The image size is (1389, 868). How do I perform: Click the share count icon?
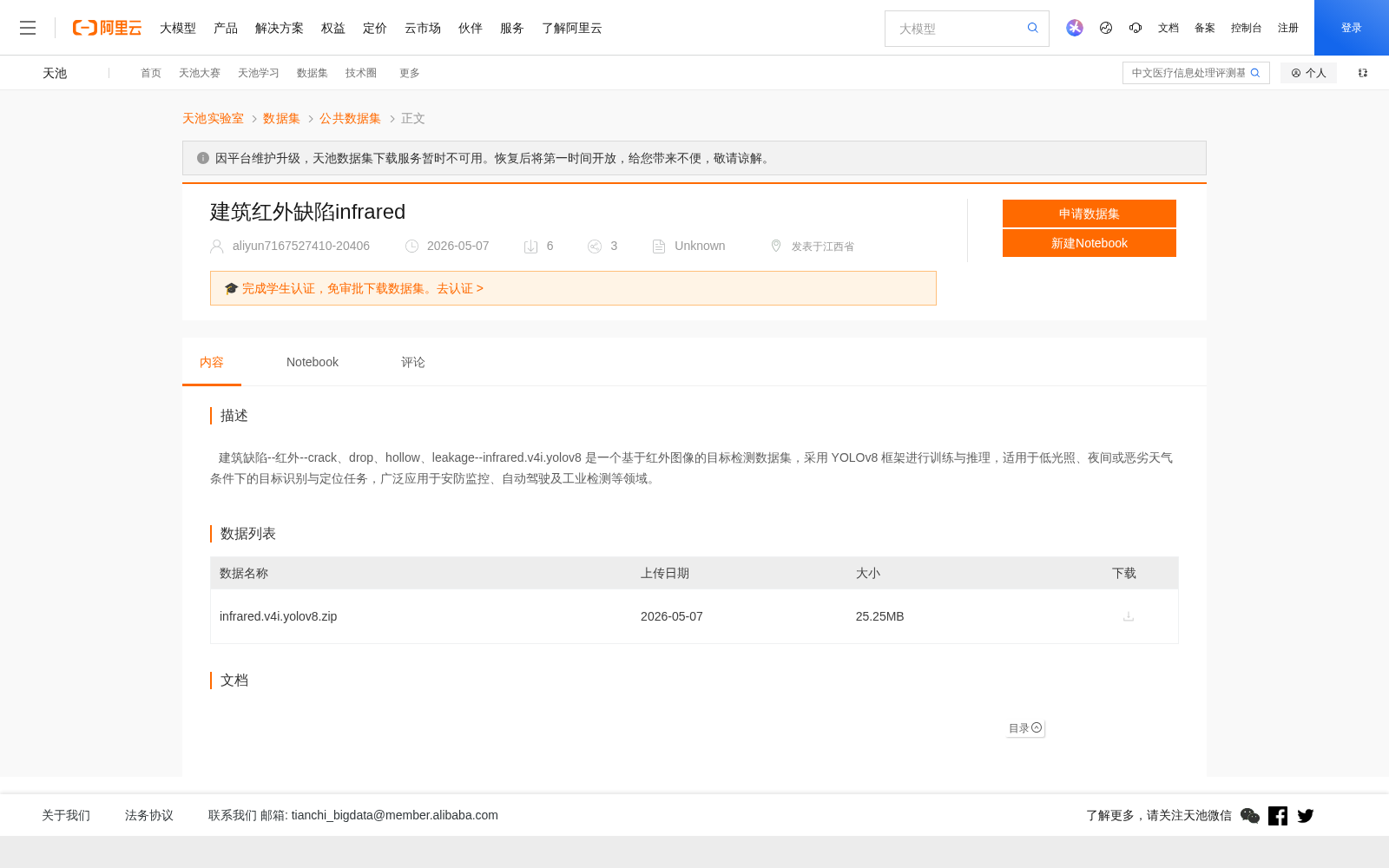tap(595, 247)
